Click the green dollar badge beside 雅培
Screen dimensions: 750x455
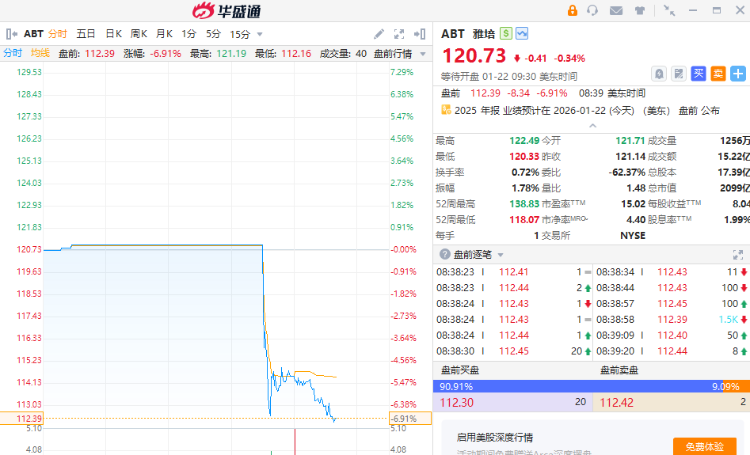pyautogui.click(x=506, y=33)
